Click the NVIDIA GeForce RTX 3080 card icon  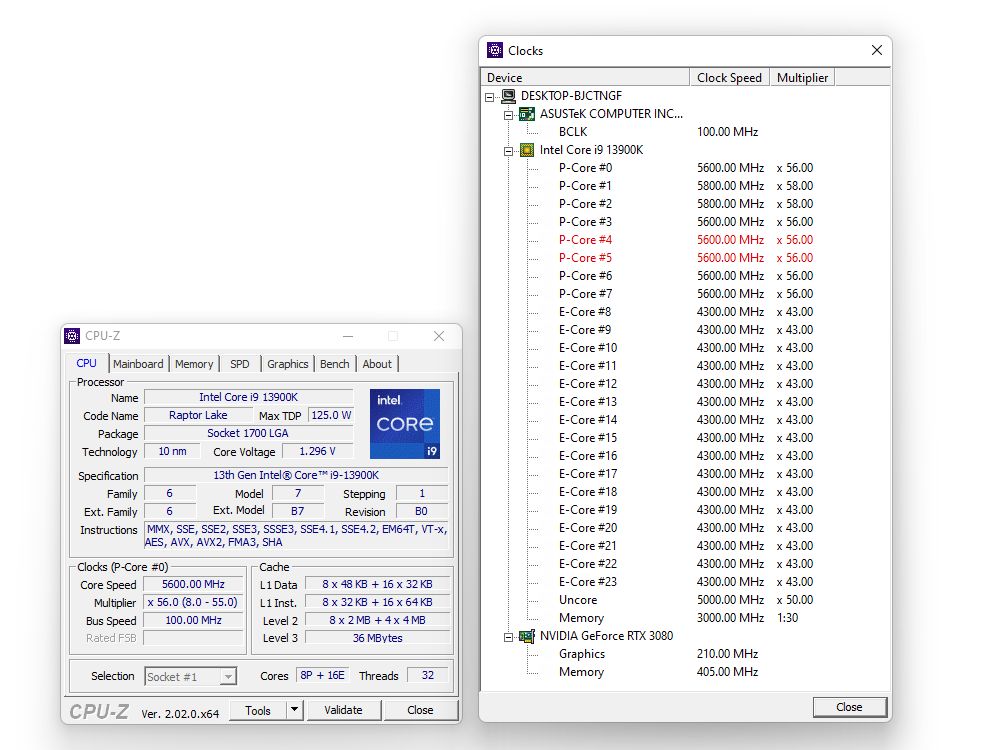tap(527, 636)
